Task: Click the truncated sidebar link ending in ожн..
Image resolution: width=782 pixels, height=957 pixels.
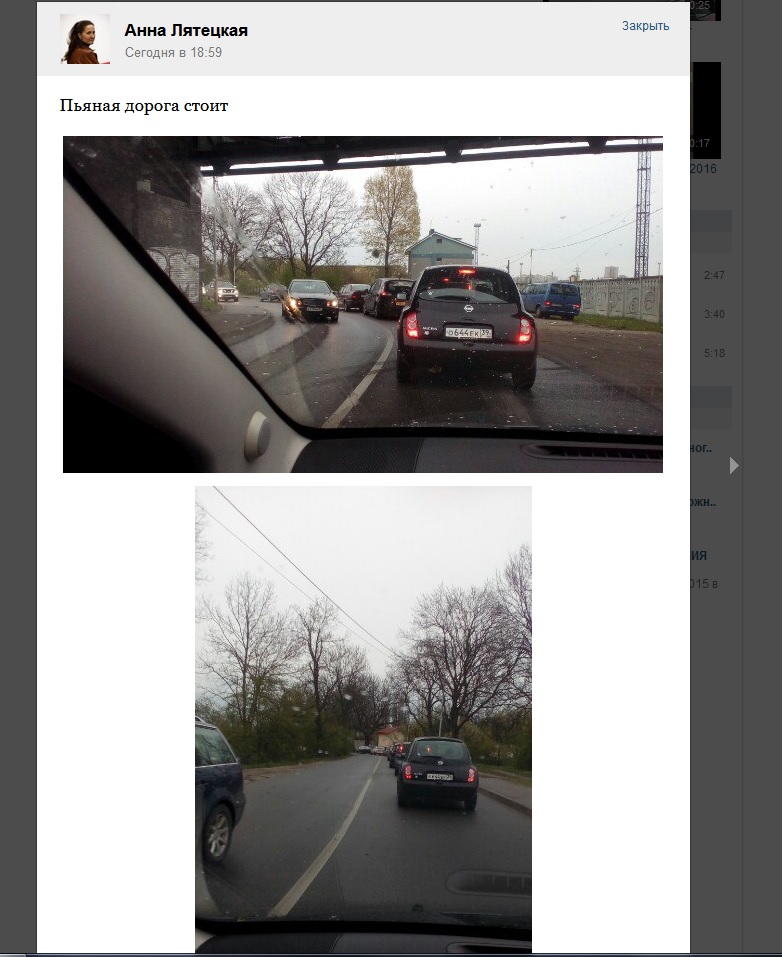Action: click(x=703, y=502)
